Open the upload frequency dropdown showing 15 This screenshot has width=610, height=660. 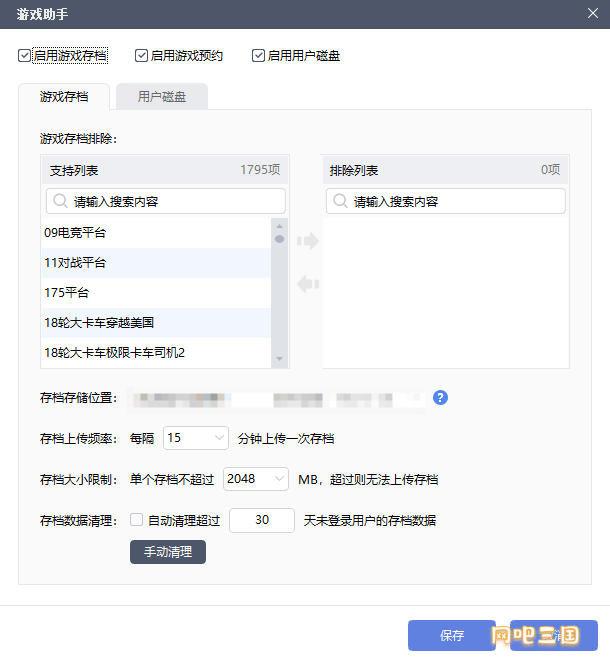195,438
